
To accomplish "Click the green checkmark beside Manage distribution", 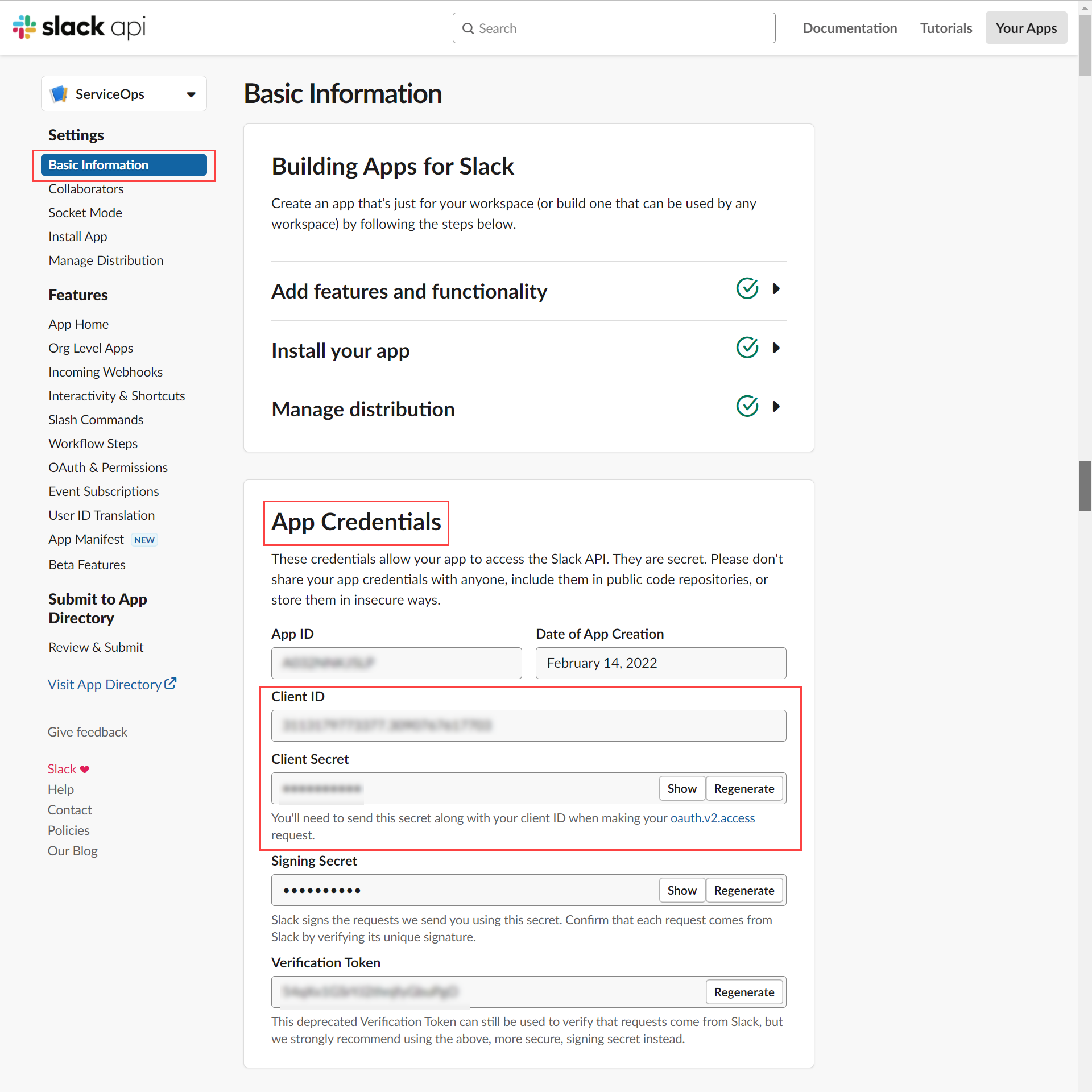I will click(x=747, y=406).
